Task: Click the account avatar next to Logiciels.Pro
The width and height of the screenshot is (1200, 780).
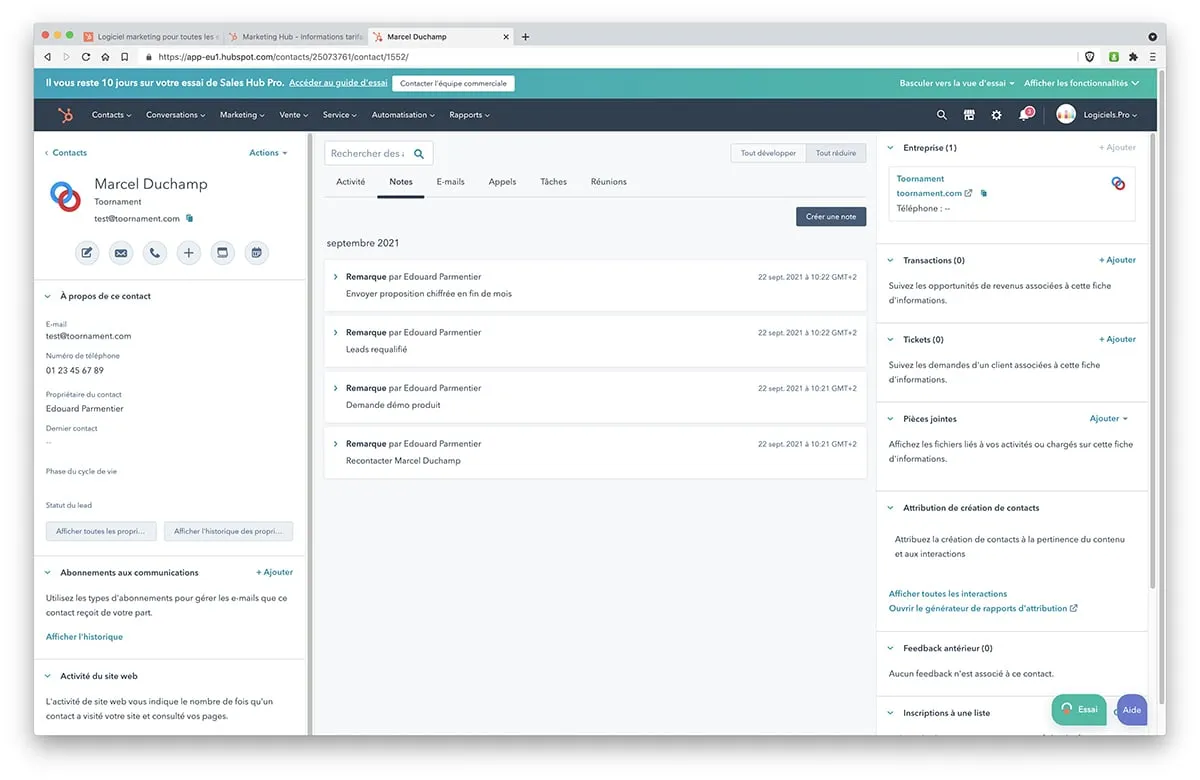Action: tap(1066, 115)
